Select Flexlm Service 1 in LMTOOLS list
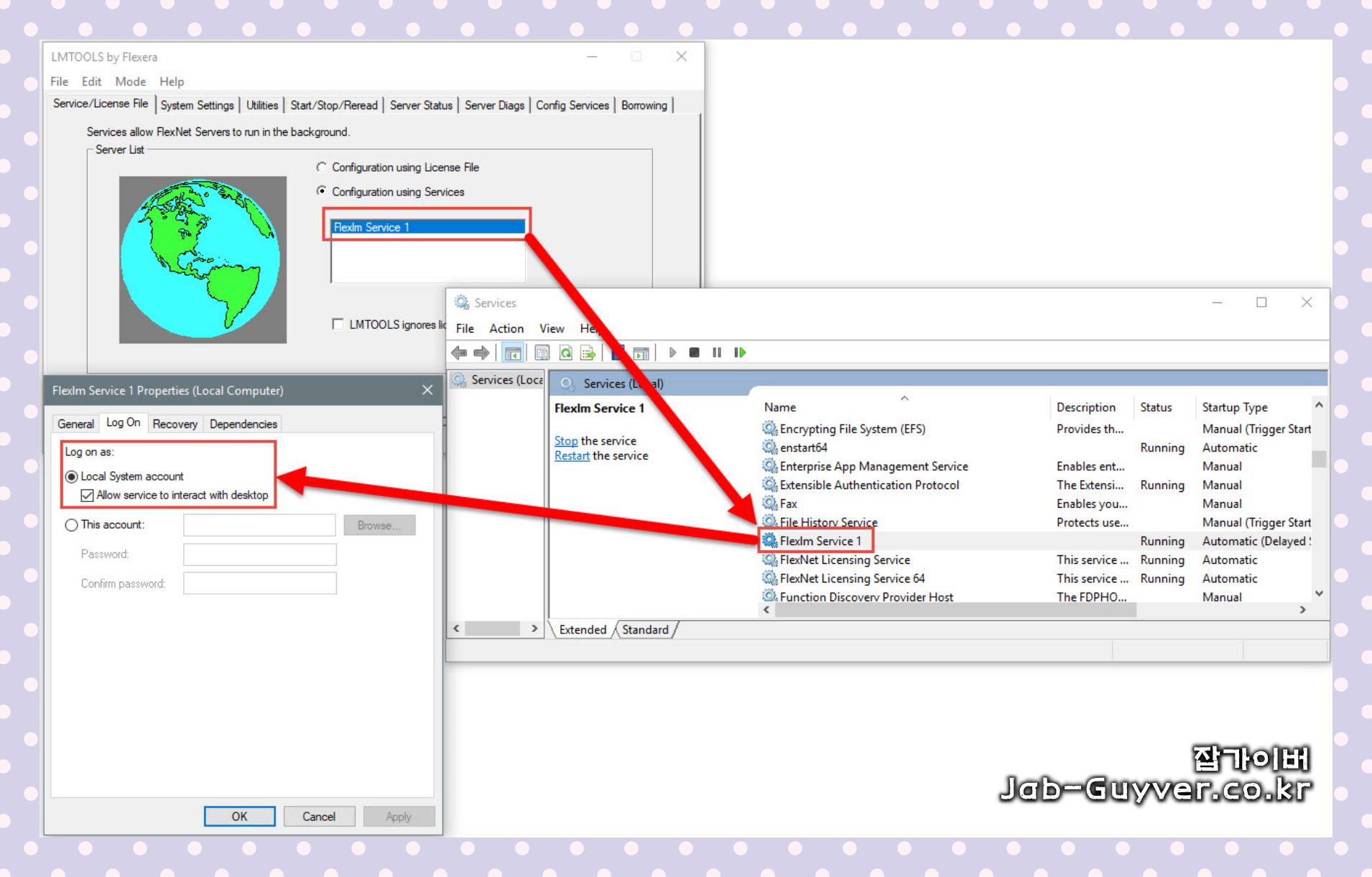This screenshot has width=1372, height=877. click(x=428, y=227)
